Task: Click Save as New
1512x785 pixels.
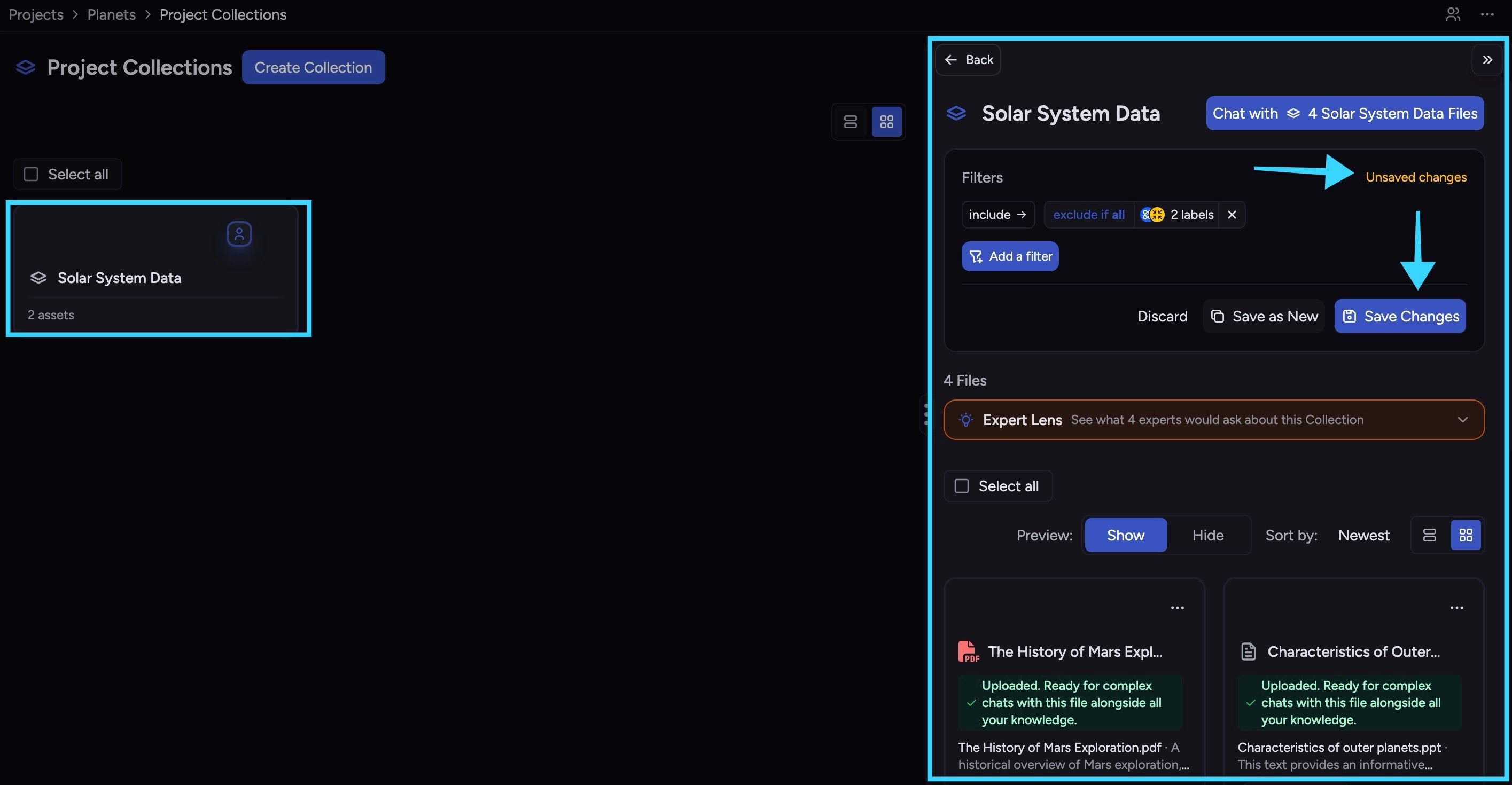Action: tap(1264, 317)
